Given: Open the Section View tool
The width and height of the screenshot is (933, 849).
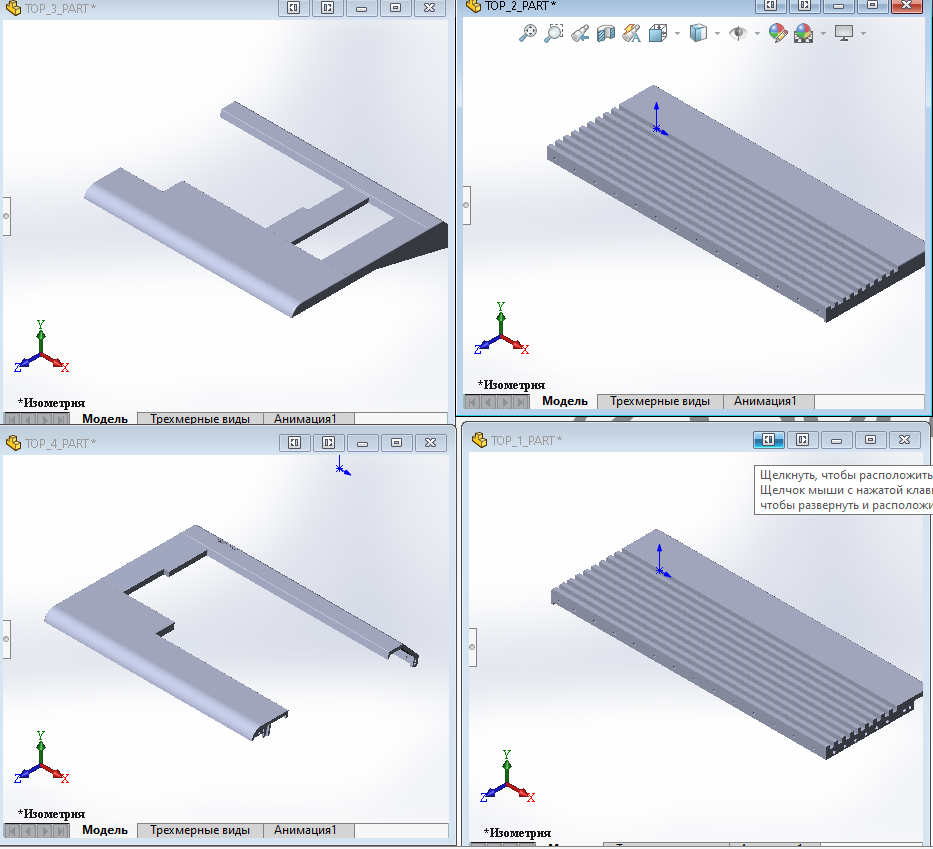Looking at the screenshot, I should 606,32.
